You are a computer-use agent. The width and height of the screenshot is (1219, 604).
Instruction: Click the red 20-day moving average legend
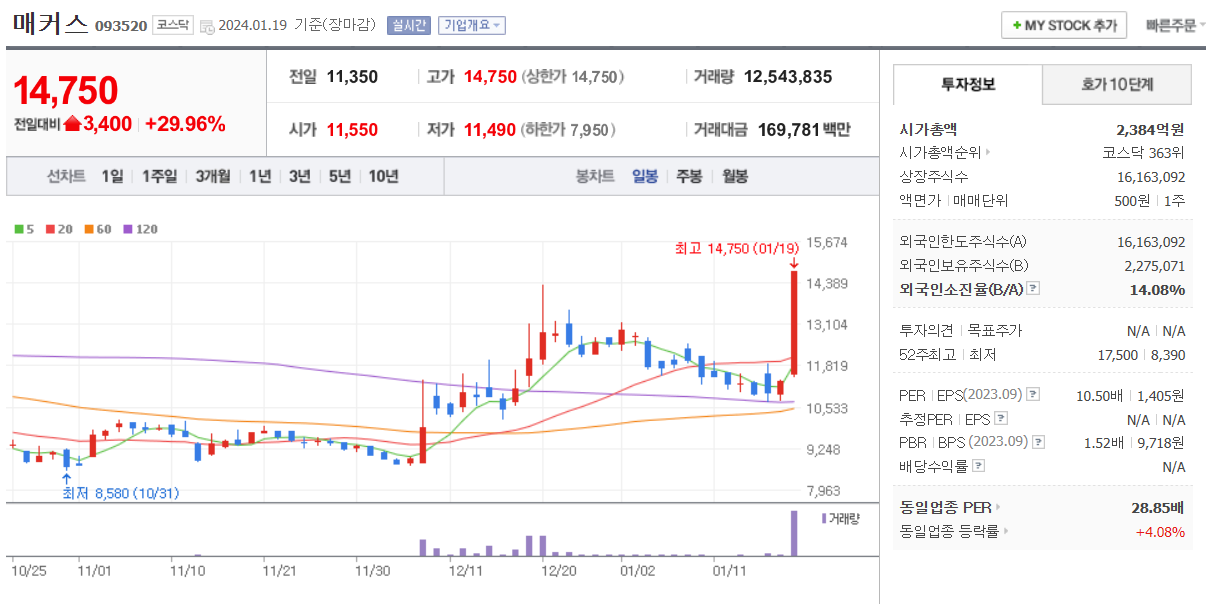pos(59,229)
